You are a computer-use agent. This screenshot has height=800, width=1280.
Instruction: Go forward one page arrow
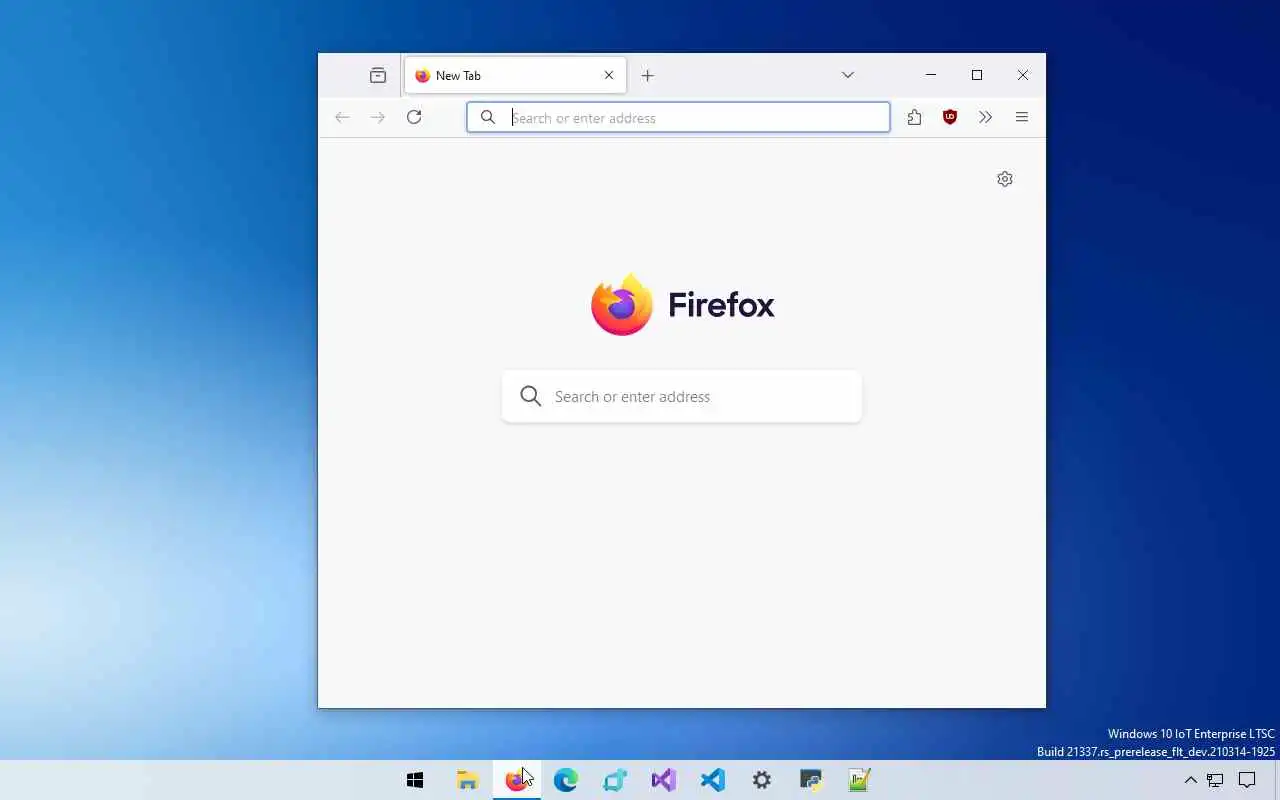(378, 117)
